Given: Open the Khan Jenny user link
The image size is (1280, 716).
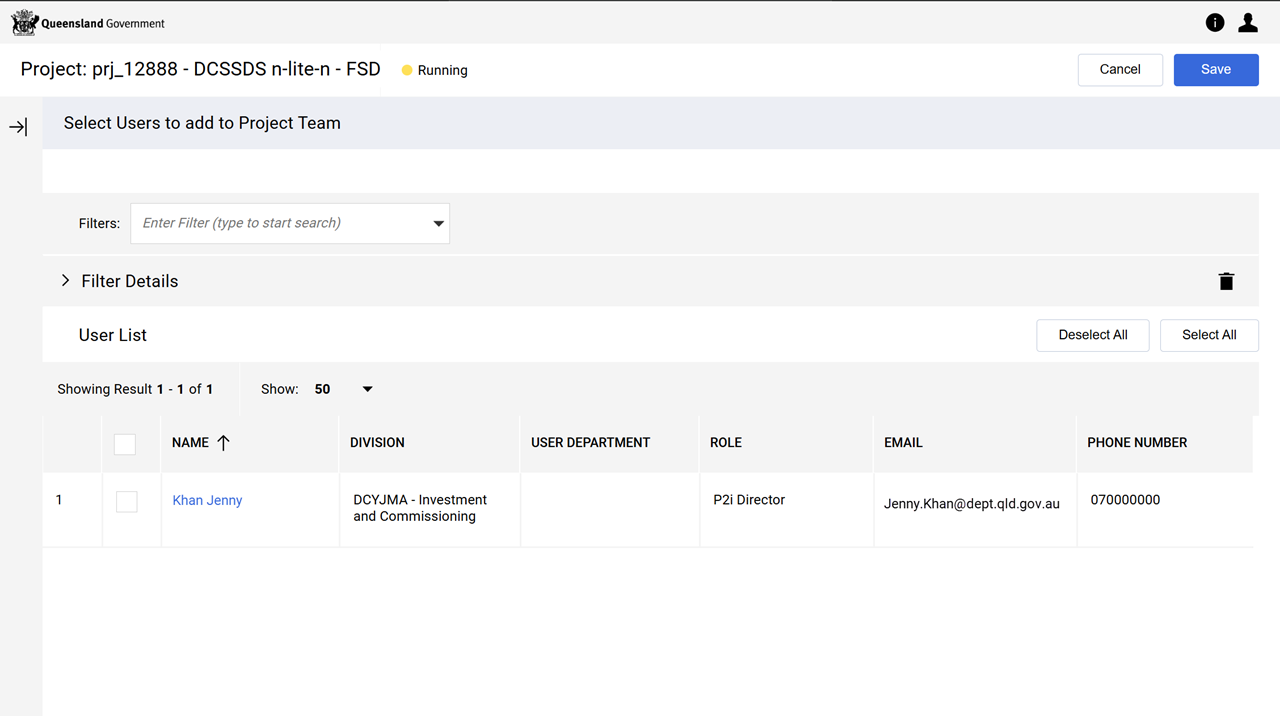Looking at the screenshot, I should point(207,501).
